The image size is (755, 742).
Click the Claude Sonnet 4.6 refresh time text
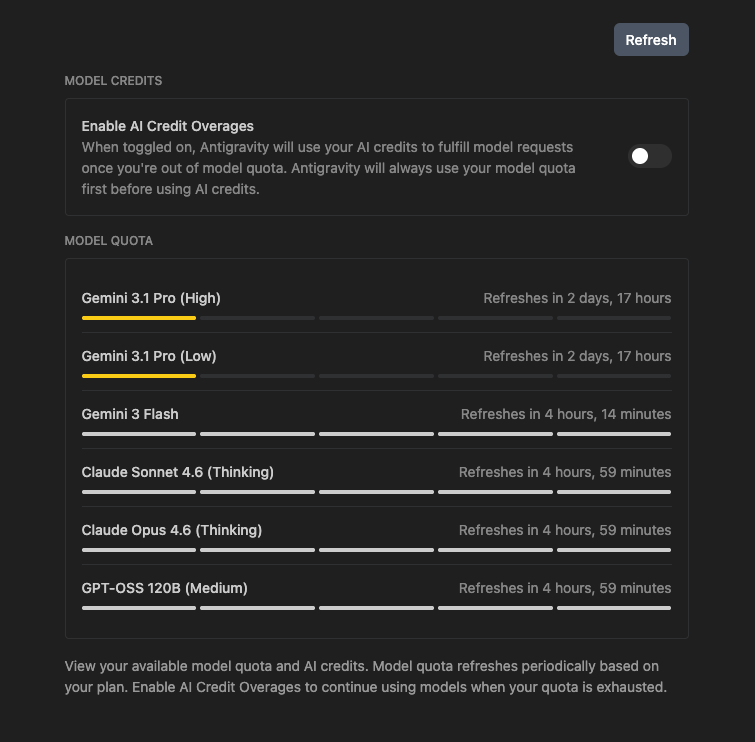pos(565,472)
